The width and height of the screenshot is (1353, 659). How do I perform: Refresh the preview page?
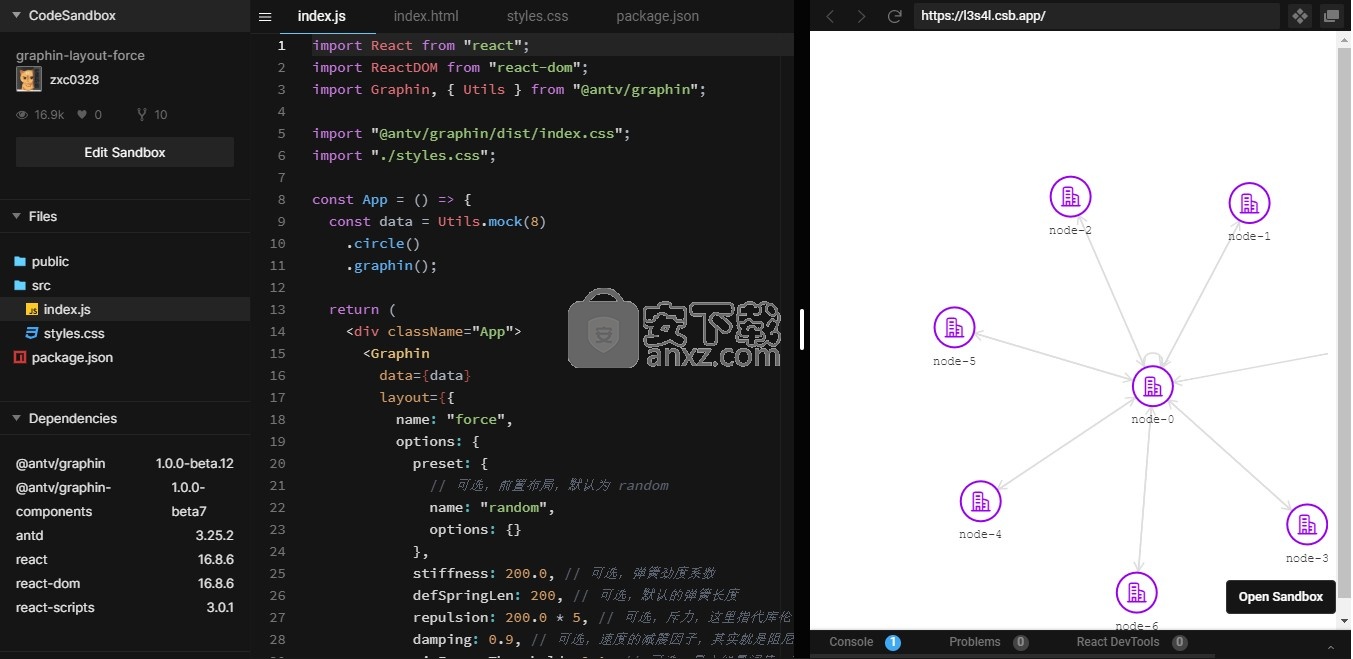pyautogui.click(x=895, y=16)
